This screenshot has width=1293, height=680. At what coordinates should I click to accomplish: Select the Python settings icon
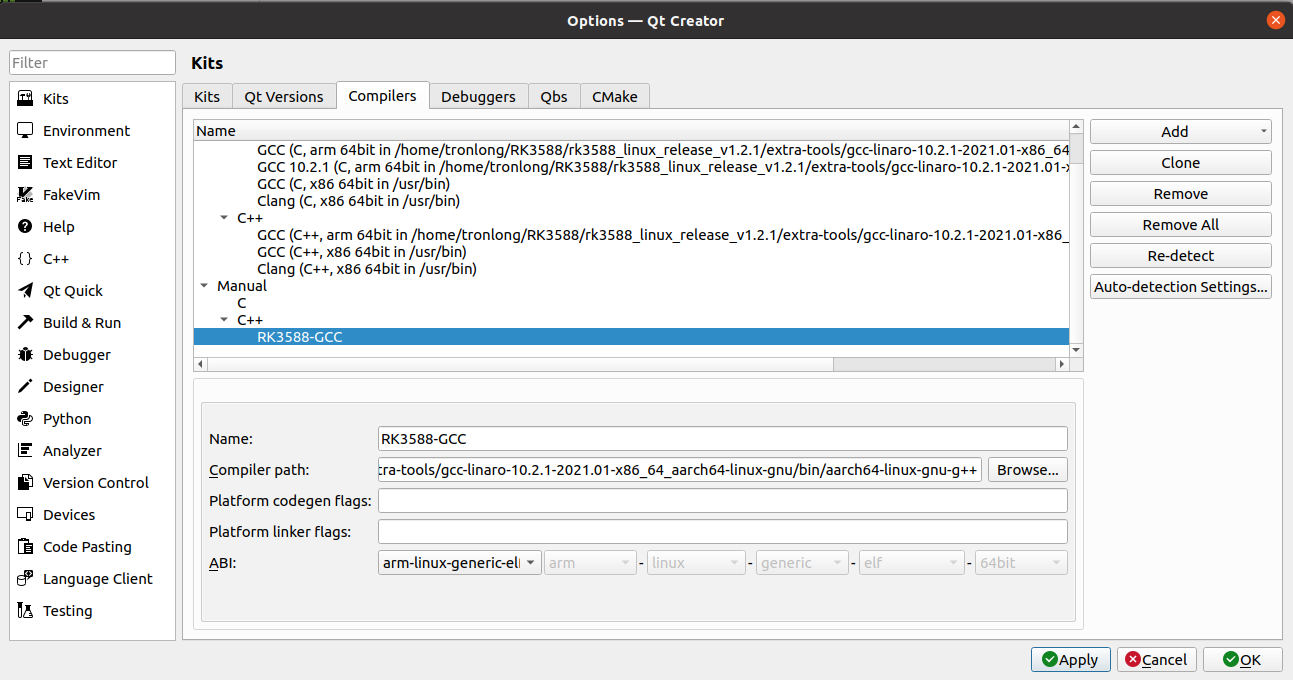point(26,419)
